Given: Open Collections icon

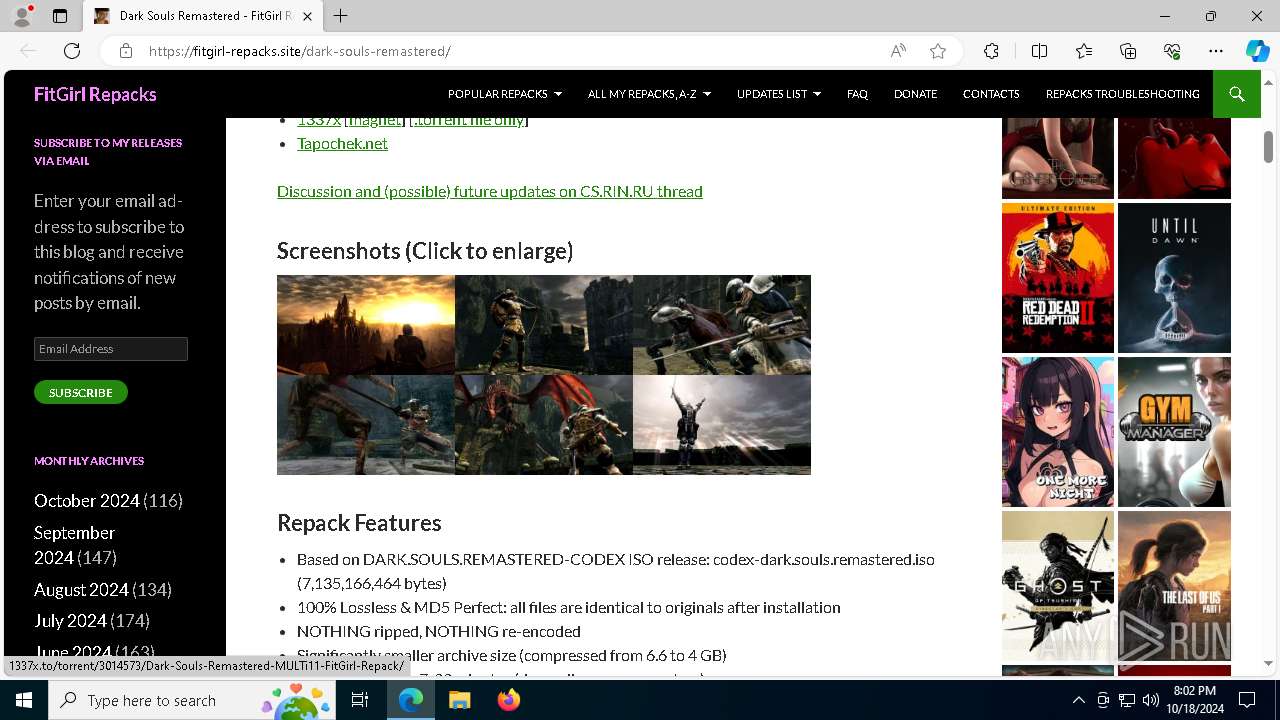Looking at the screenshot, I should tap(1128, 51).
